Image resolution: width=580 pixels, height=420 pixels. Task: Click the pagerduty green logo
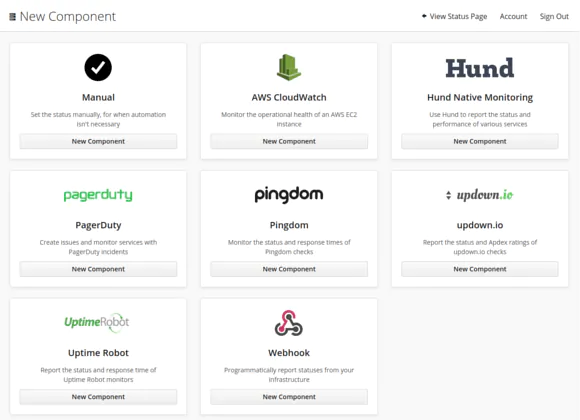(98, 195)
